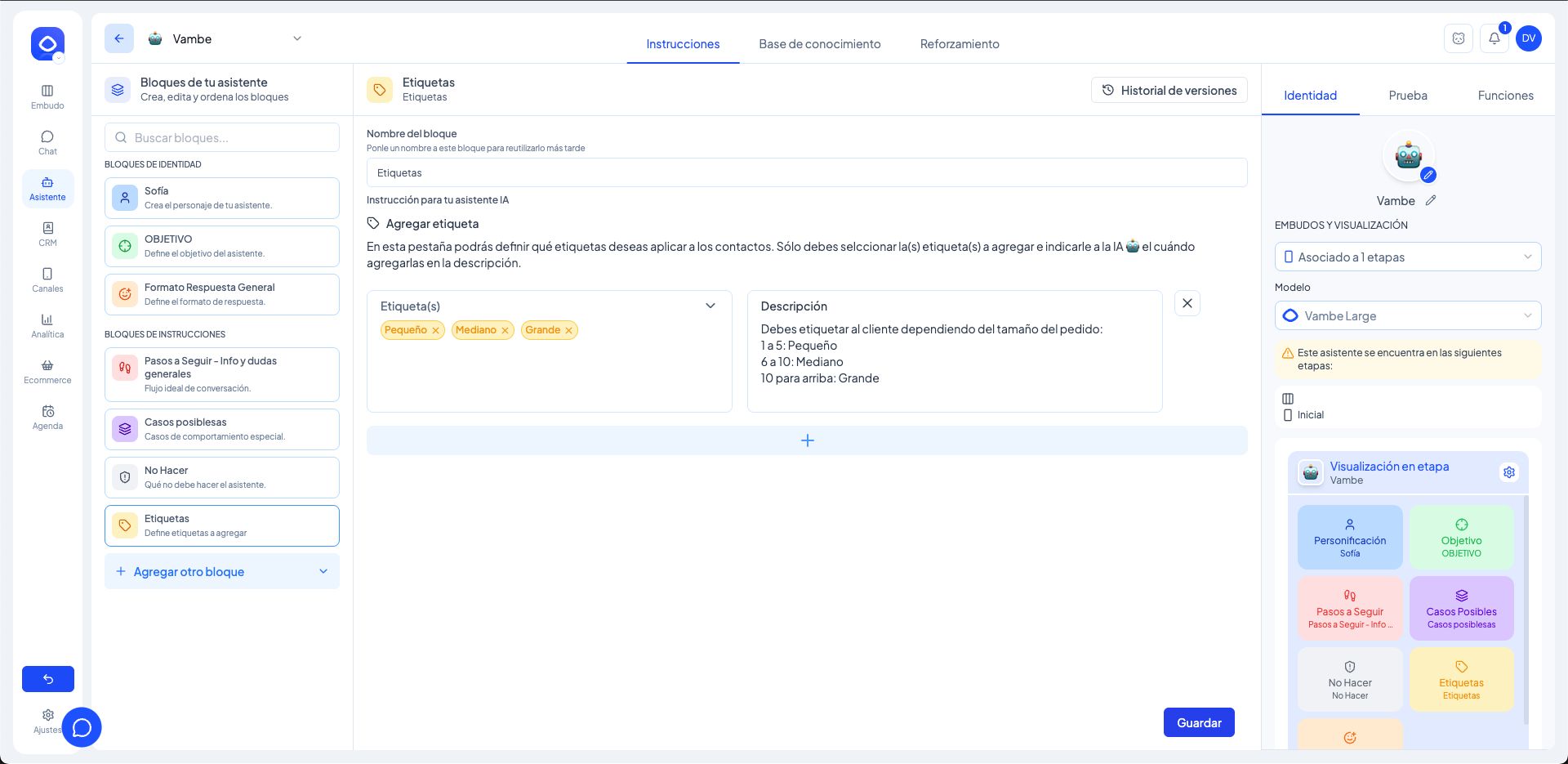
Task: Edit the Vambe name pencil icon
Action: pos(1431,200)
